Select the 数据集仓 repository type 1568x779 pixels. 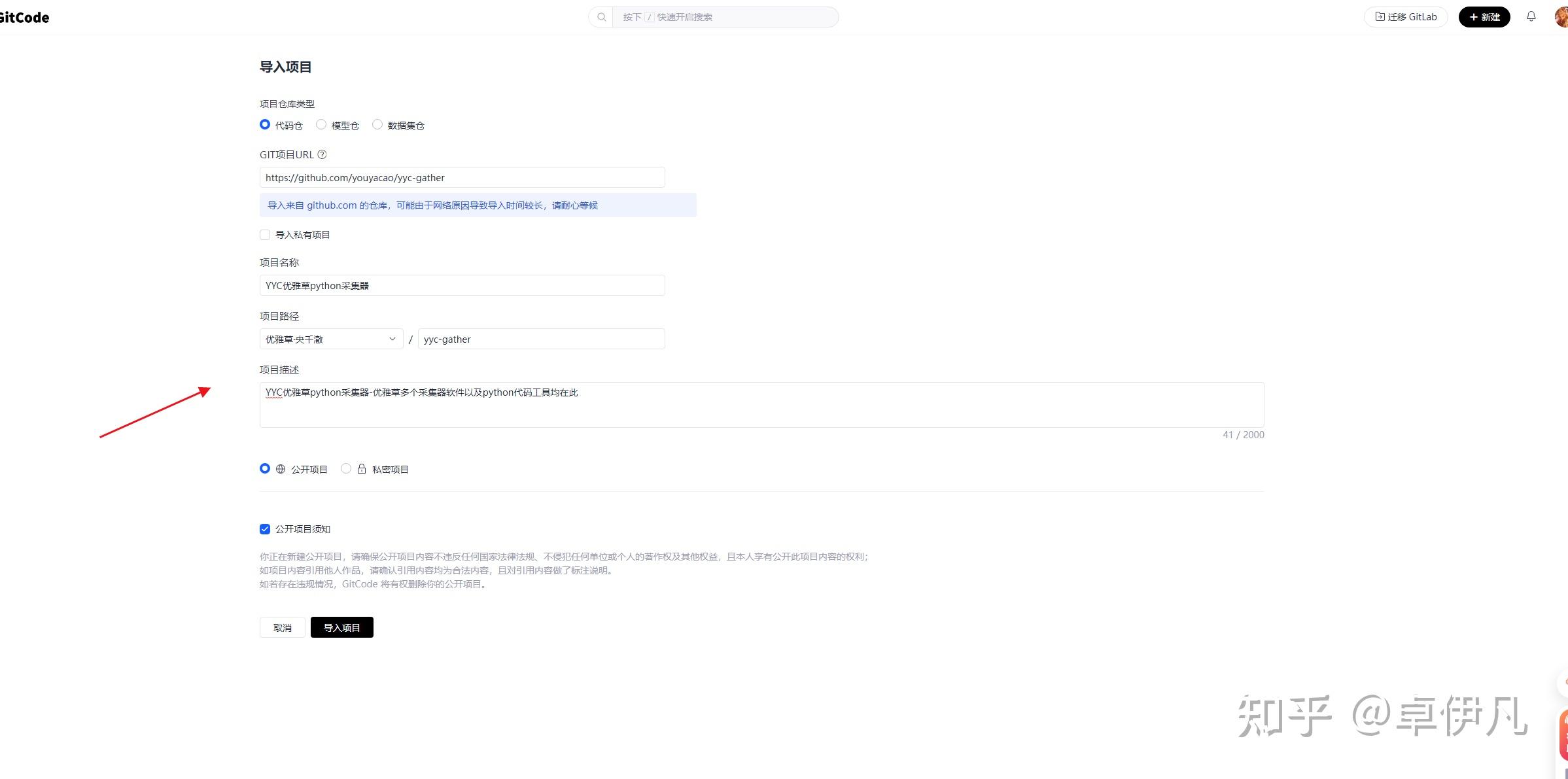coord(377,124)
